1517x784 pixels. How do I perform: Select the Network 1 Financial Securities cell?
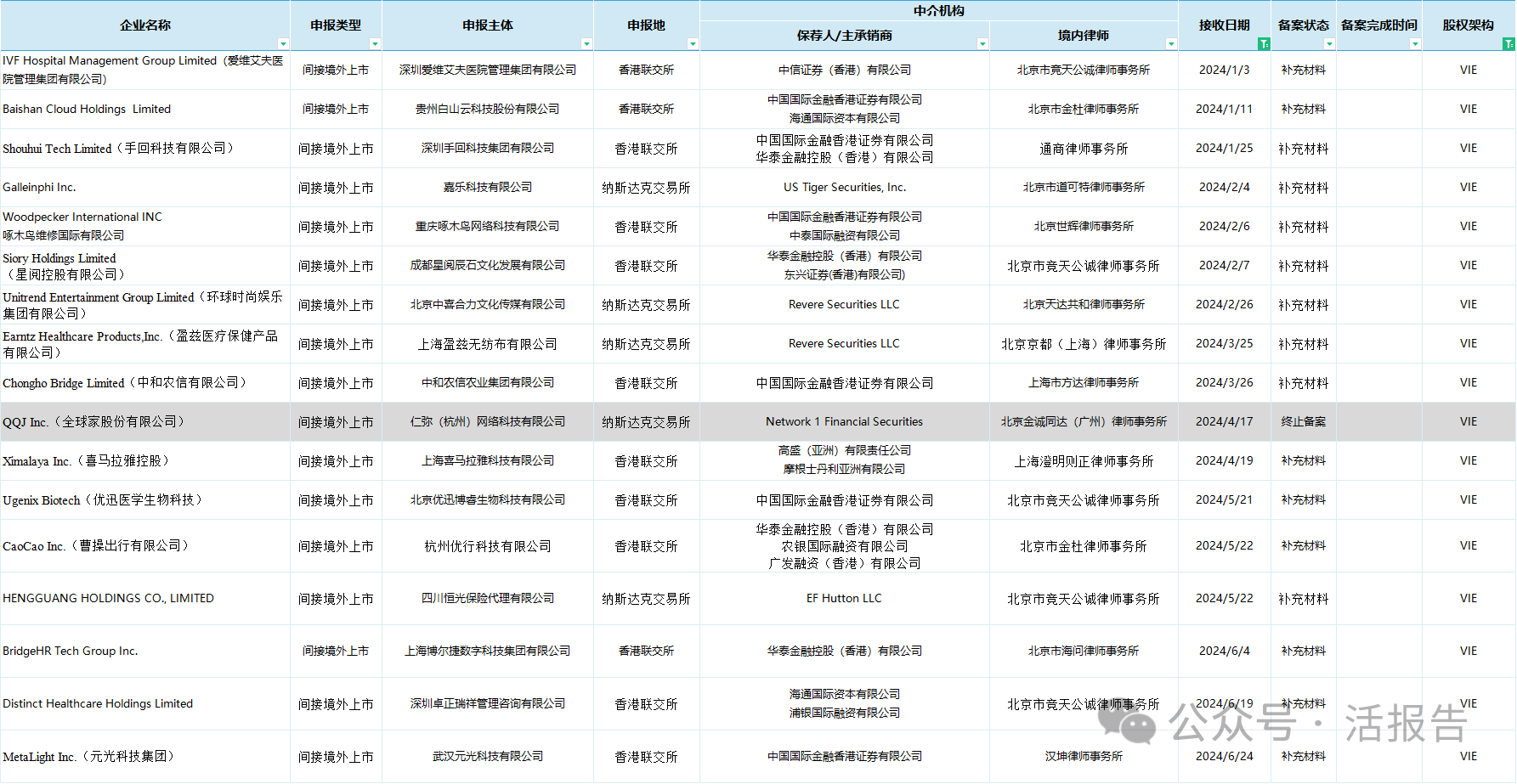pyautogui.click(x=845, y=422)
